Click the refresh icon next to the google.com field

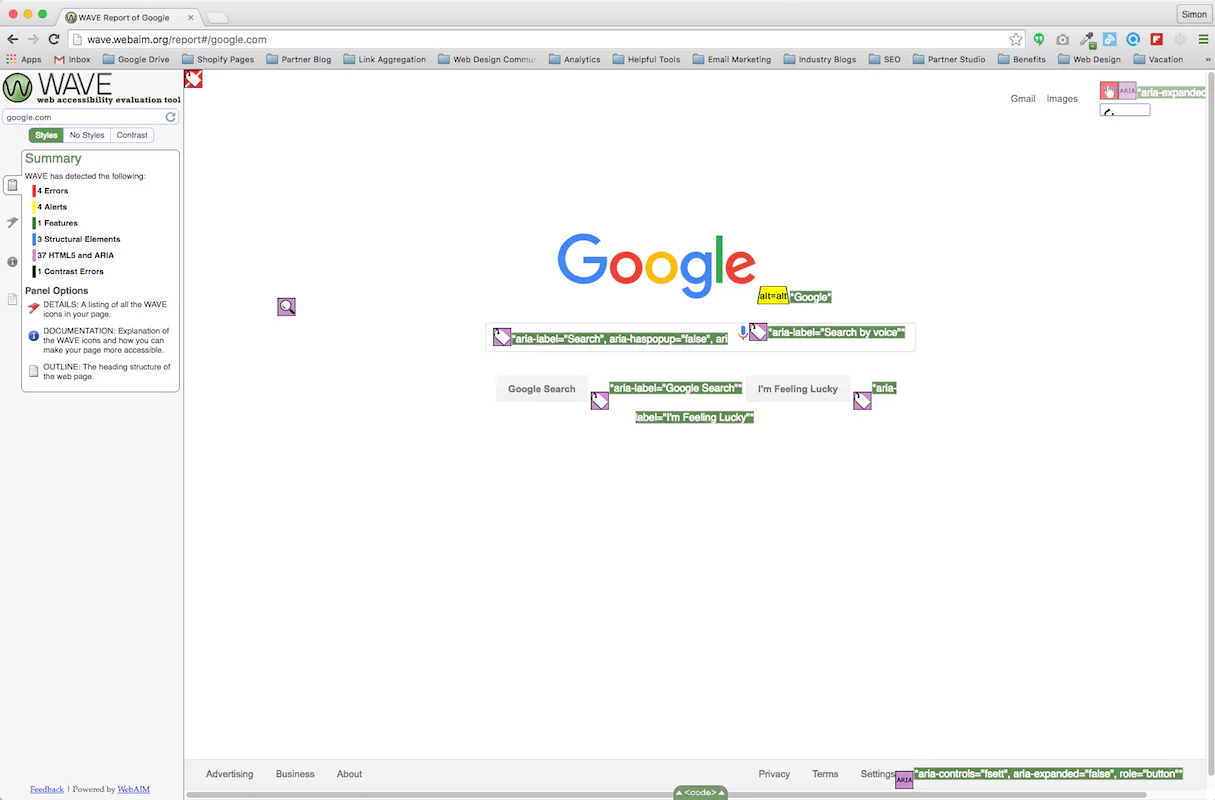pyautogui.click(x=170, y=116)
